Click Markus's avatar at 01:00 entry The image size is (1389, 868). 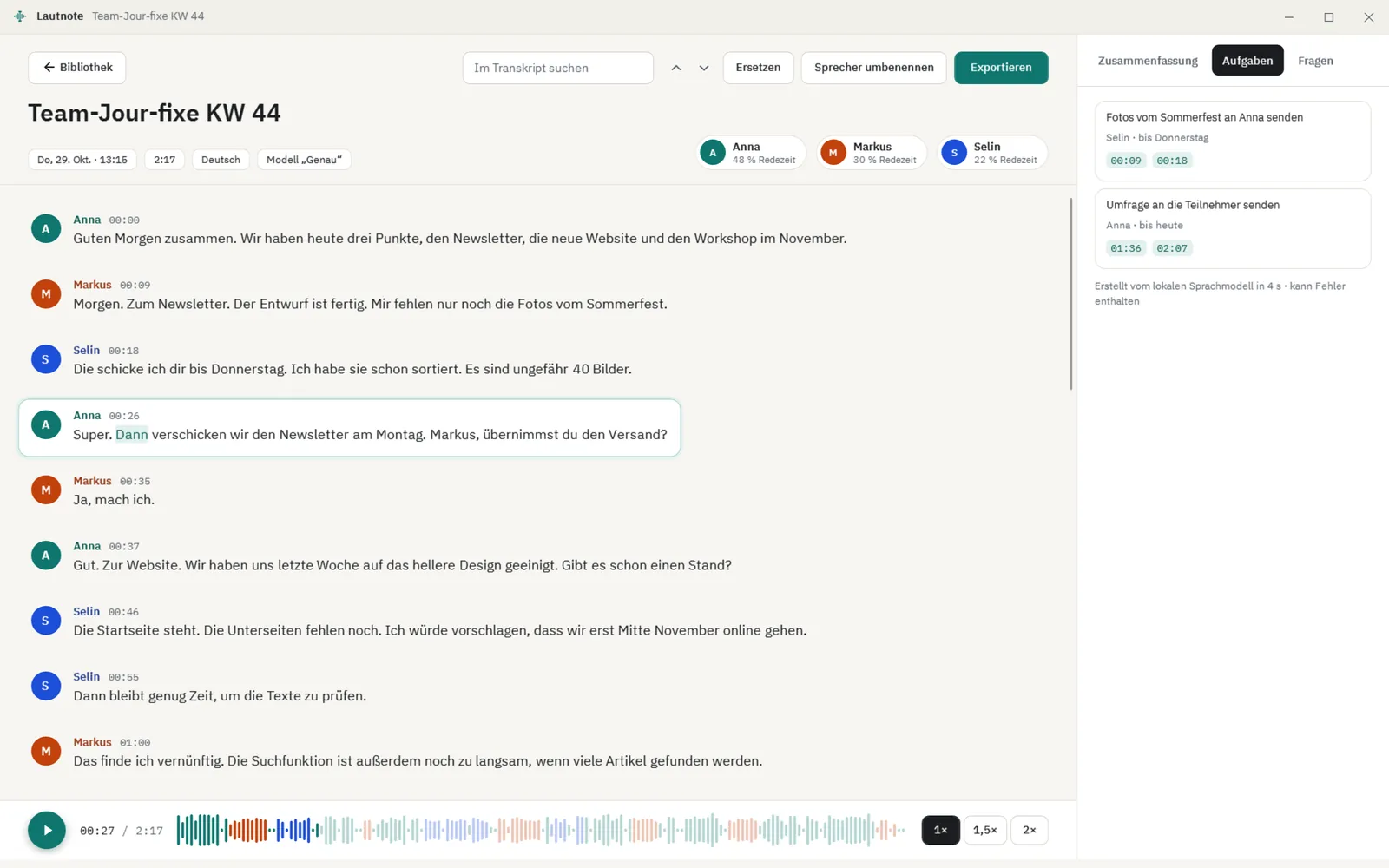coord(46,752)
